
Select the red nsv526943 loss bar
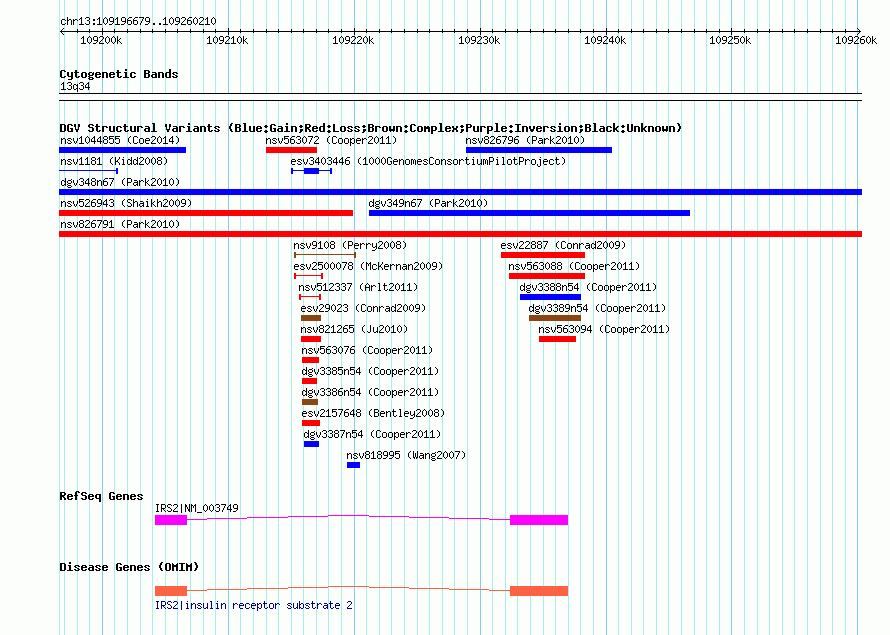point(206,213)
